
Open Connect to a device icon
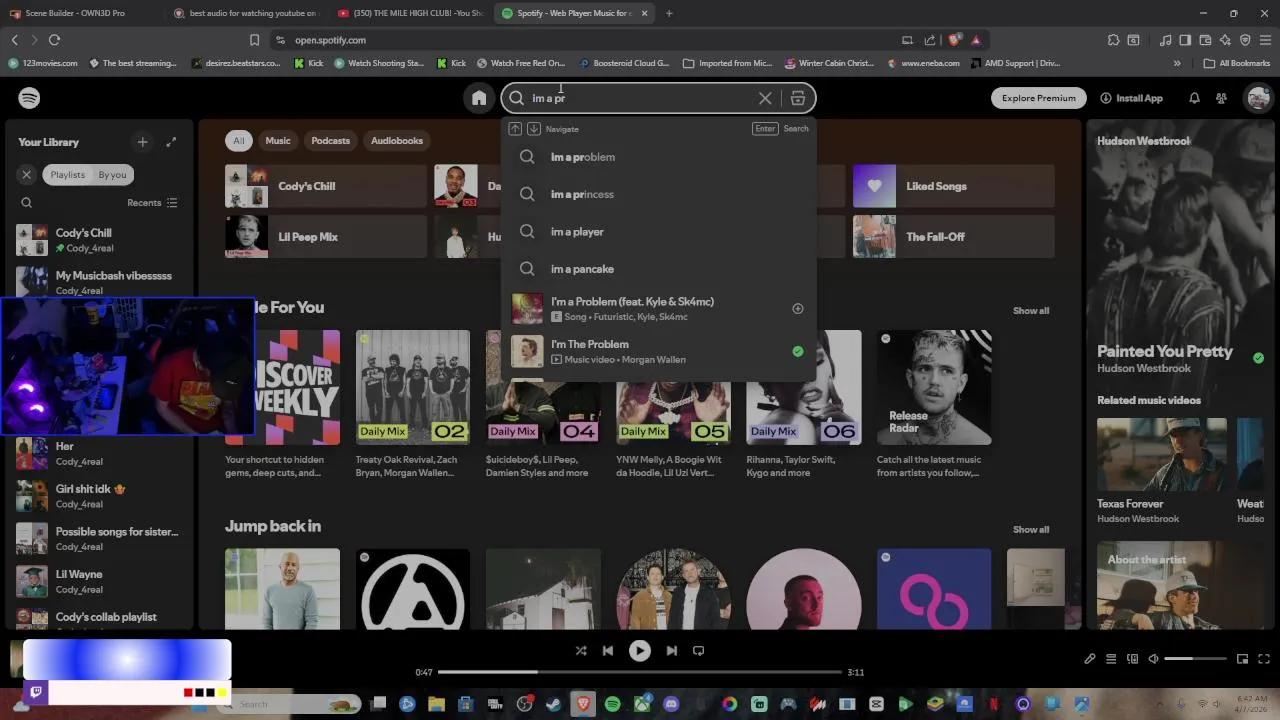pos(1132,659)
